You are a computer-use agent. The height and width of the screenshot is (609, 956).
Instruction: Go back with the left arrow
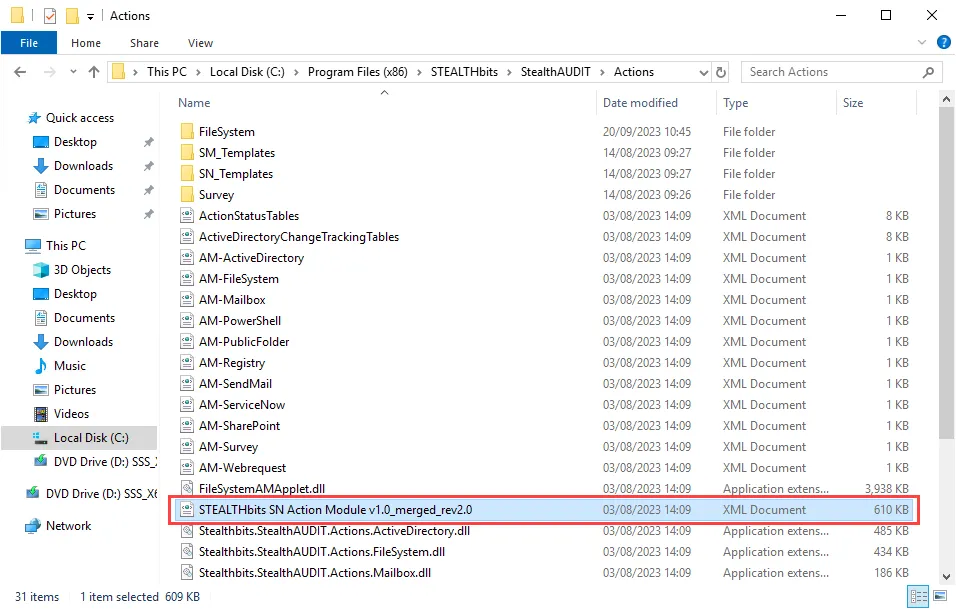20,72
